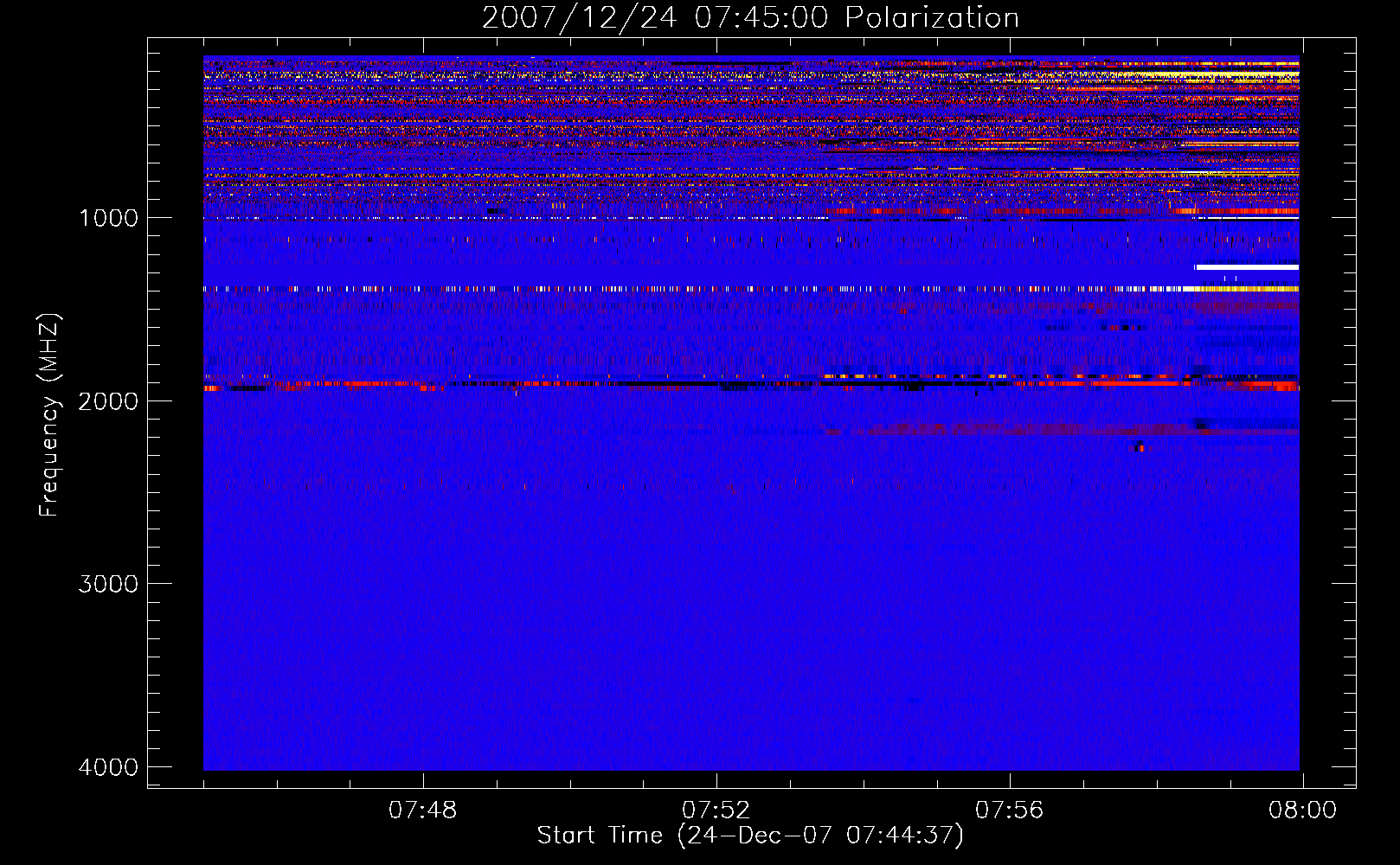Click the plot title '2007/12/24 07:45:00 Polarization'
Image resolution: width=1400 pixels, height=865 pixels.
click(750, 18)
